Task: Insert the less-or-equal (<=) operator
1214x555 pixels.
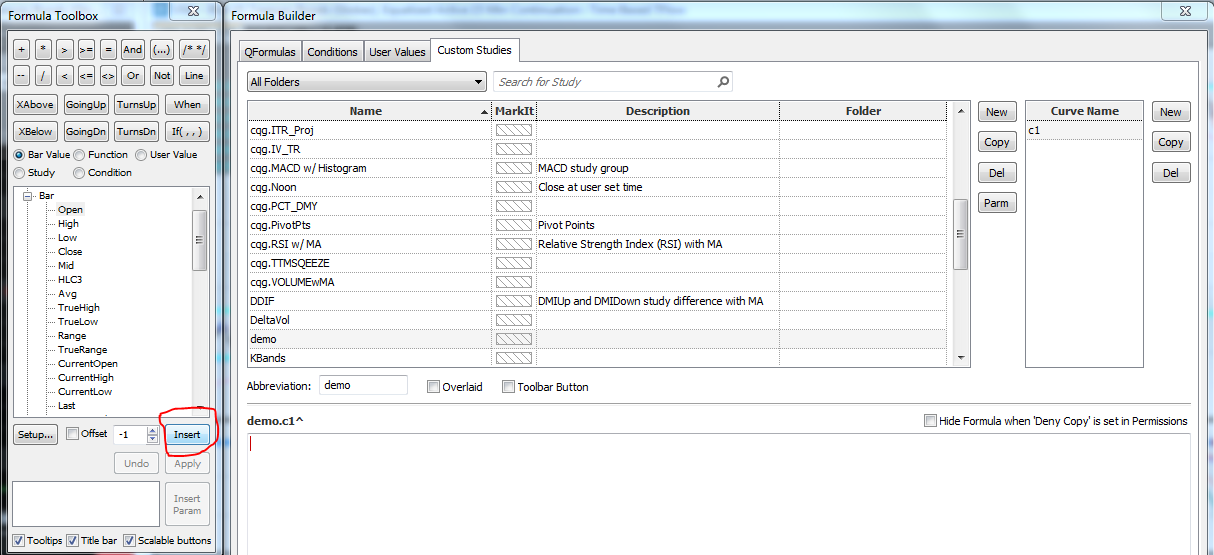Action: 86,75
